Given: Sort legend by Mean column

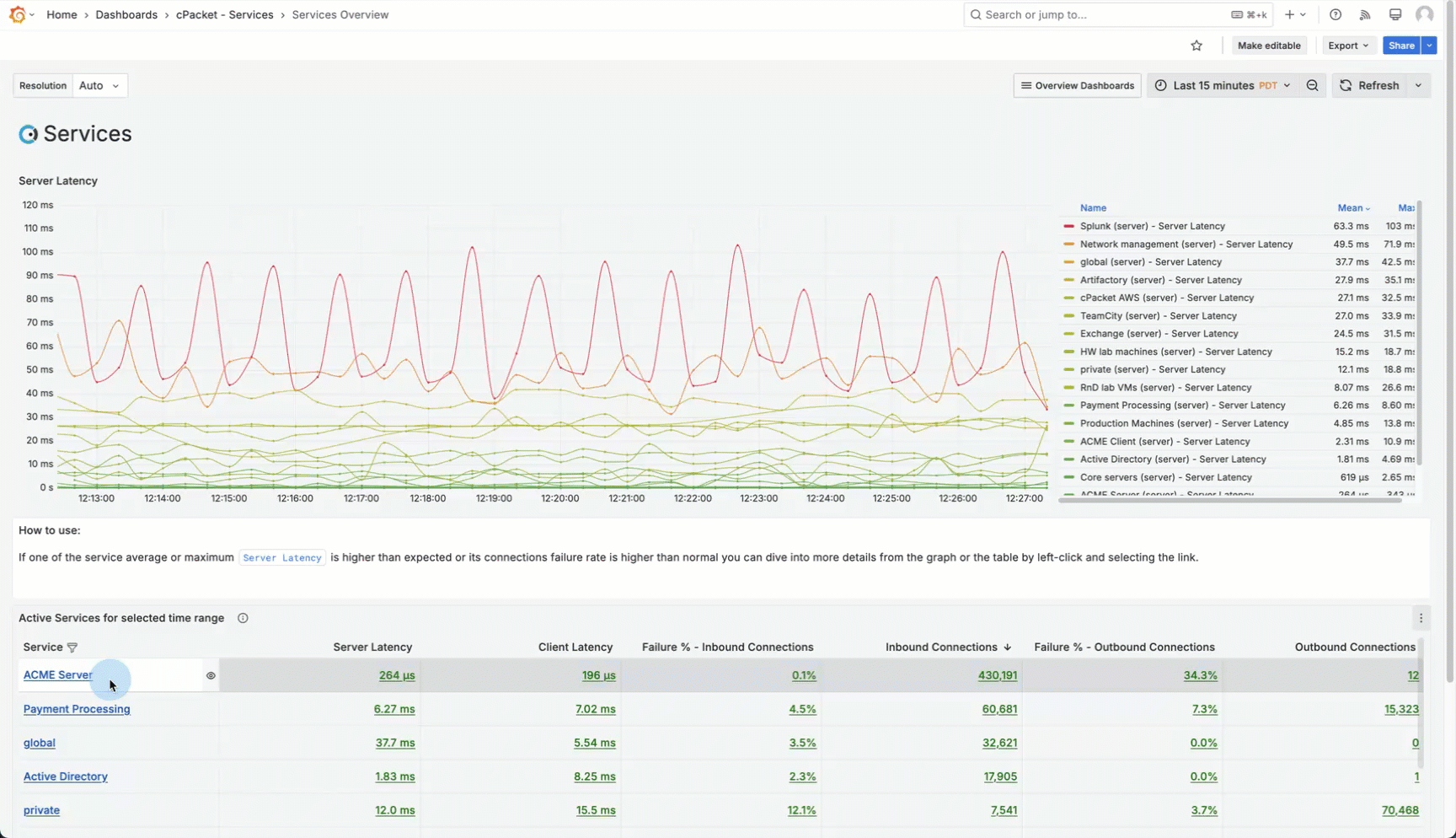Looking at the screenshot, I should pyautogui.click(x=1353, y=208).
